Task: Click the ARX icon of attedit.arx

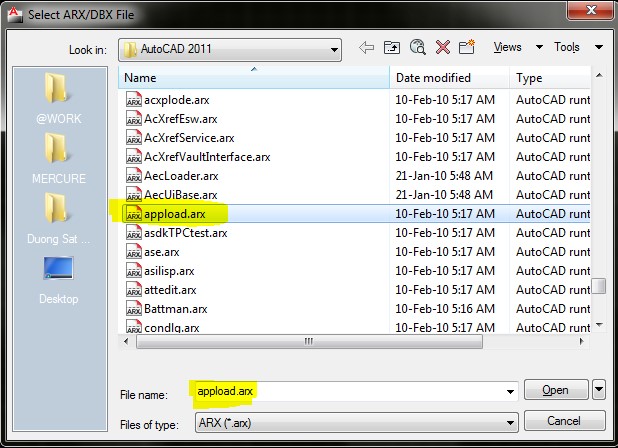Action: (x=134, y=290)
